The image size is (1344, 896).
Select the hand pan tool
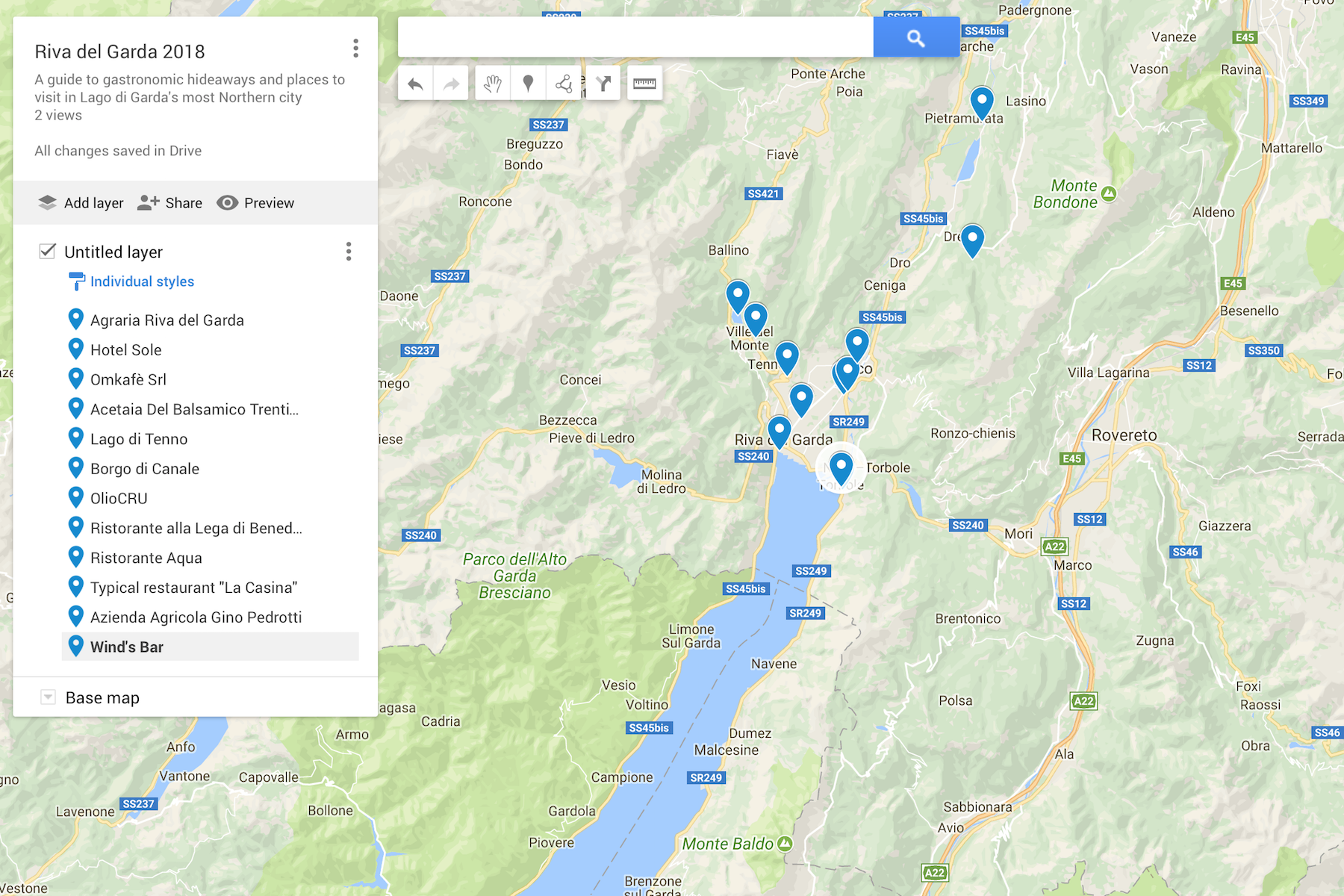492,83
